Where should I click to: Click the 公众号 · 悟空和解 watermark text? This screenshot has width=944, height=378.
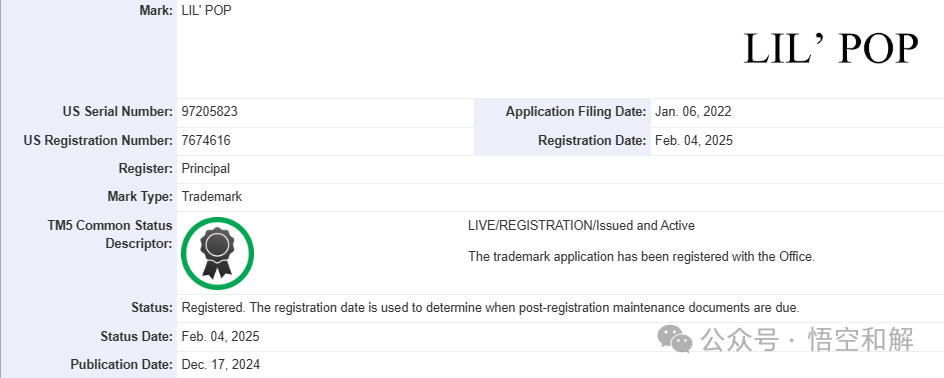tap(807, 339)
